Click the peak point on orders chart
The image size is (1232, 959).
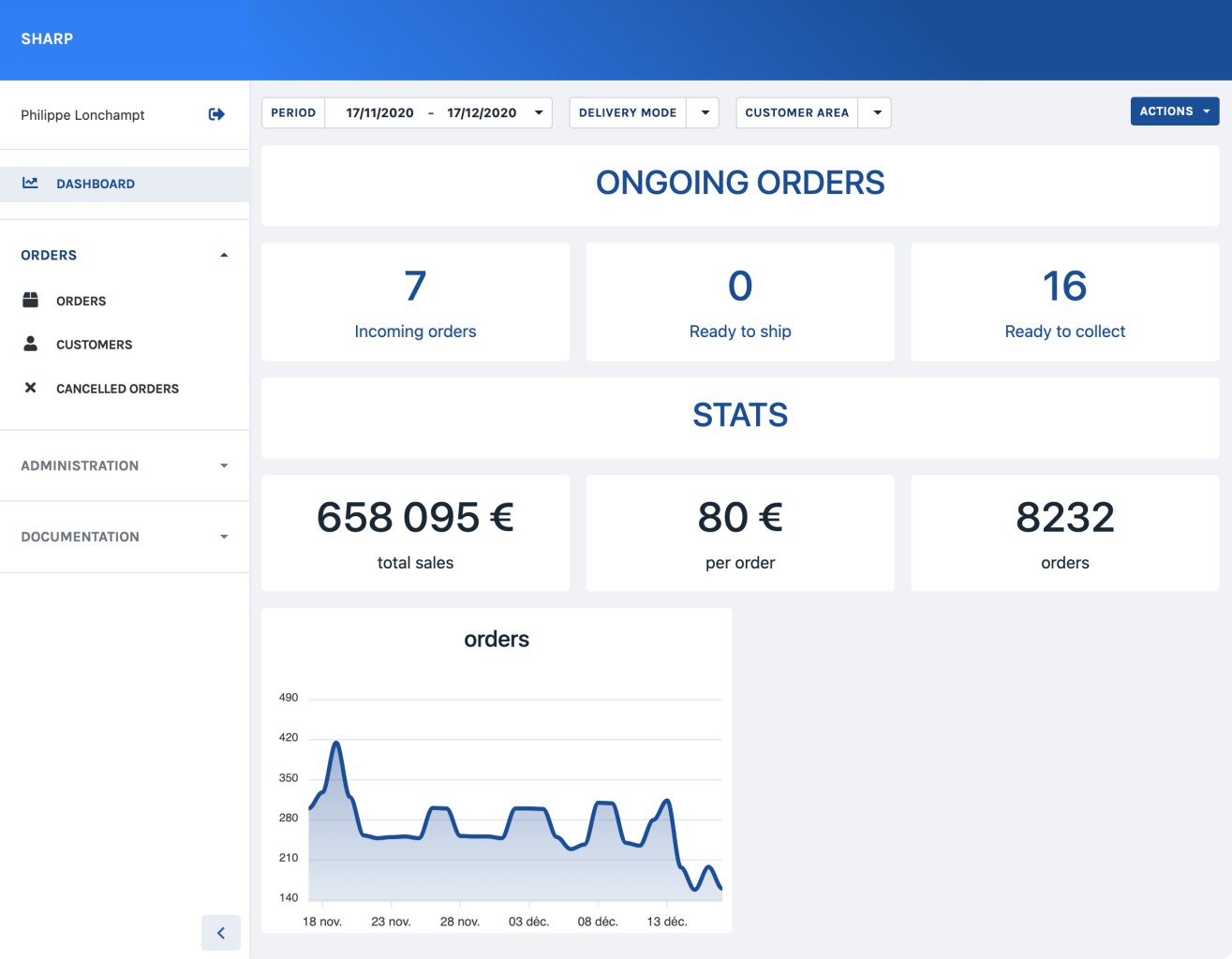pos(336,743)
